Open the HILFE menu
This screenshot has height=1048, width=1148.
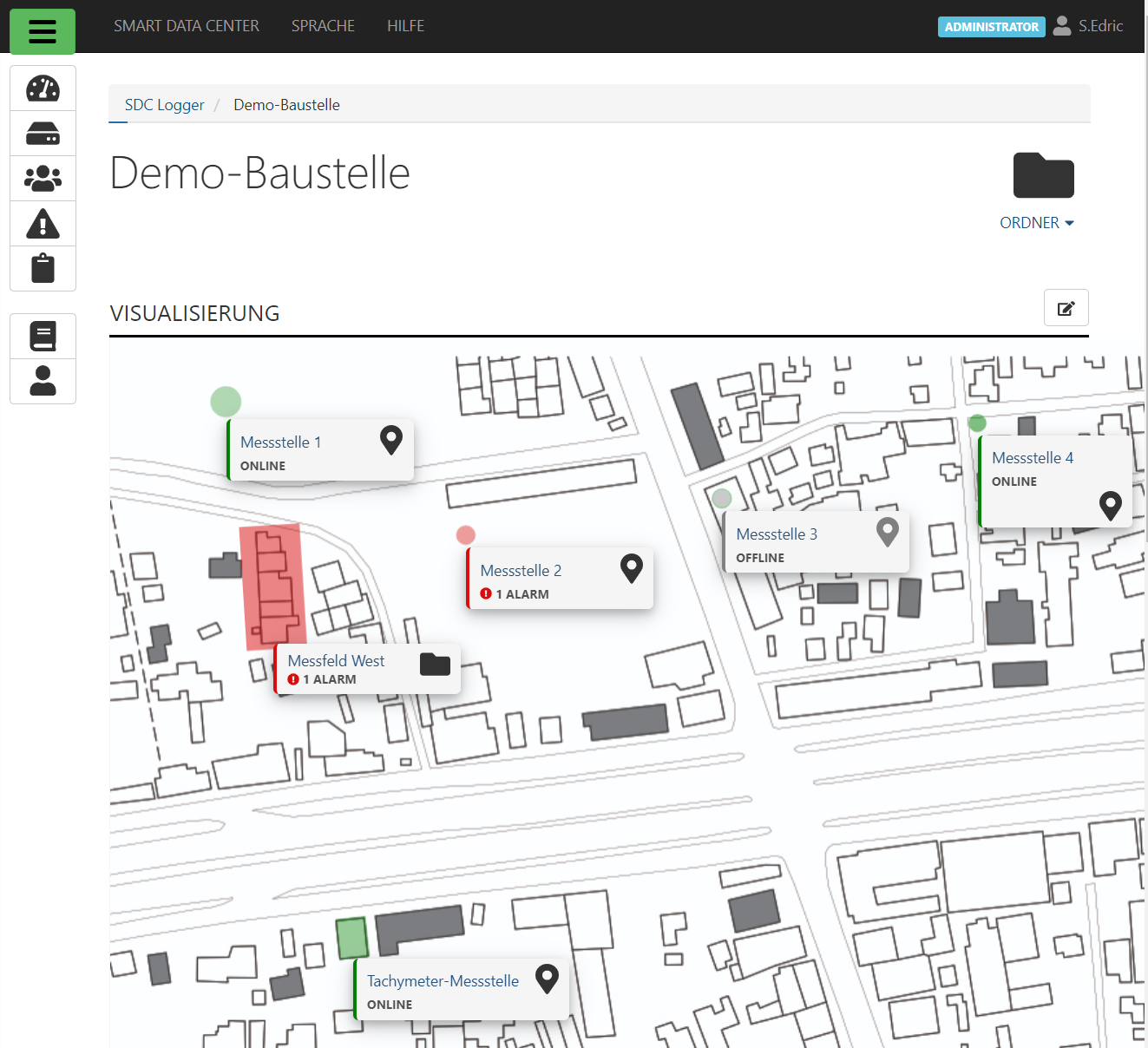point(405,26)
